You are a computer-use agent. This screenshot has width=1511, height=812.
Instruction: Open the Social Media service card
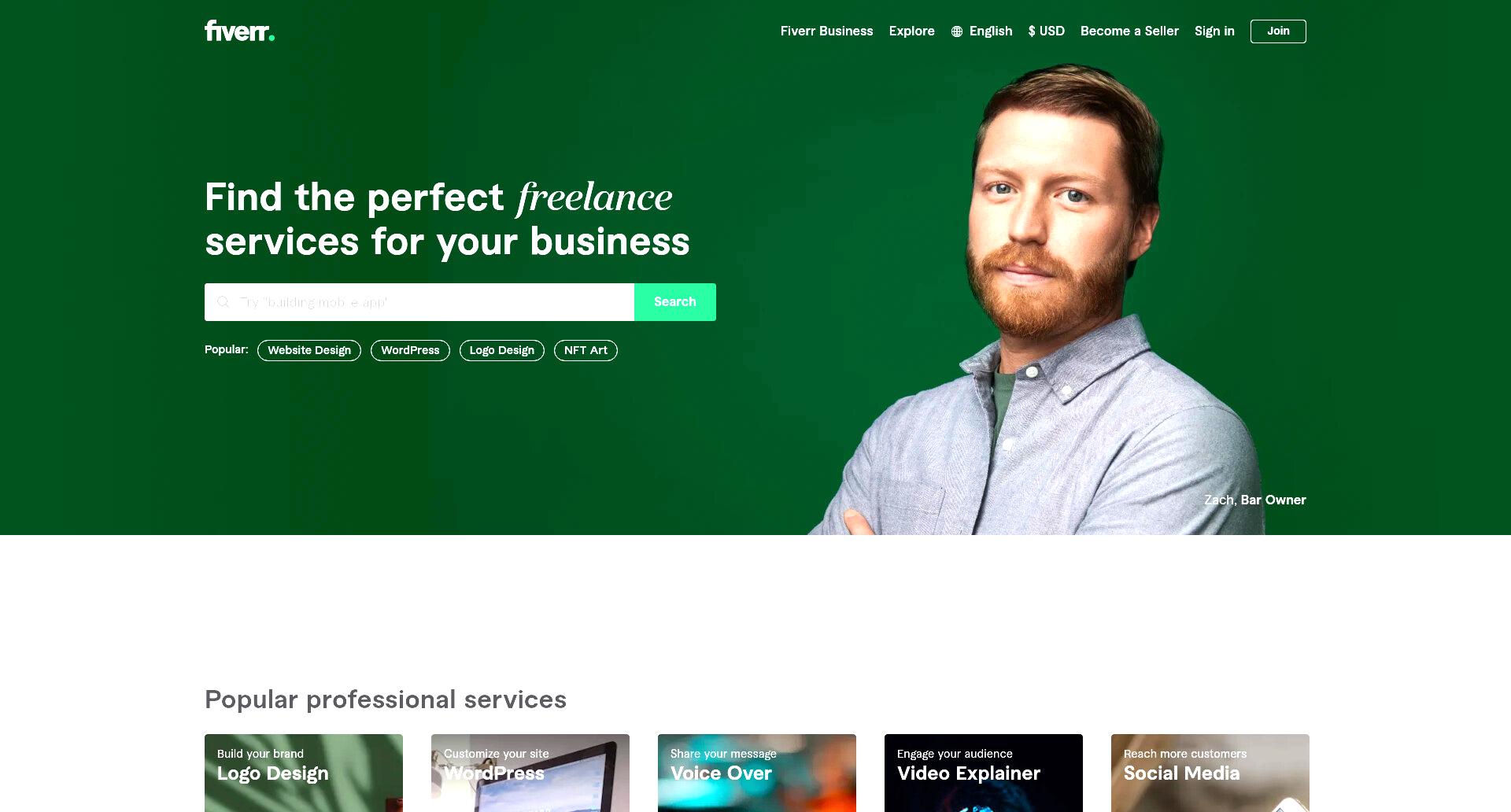[1210, 773]
